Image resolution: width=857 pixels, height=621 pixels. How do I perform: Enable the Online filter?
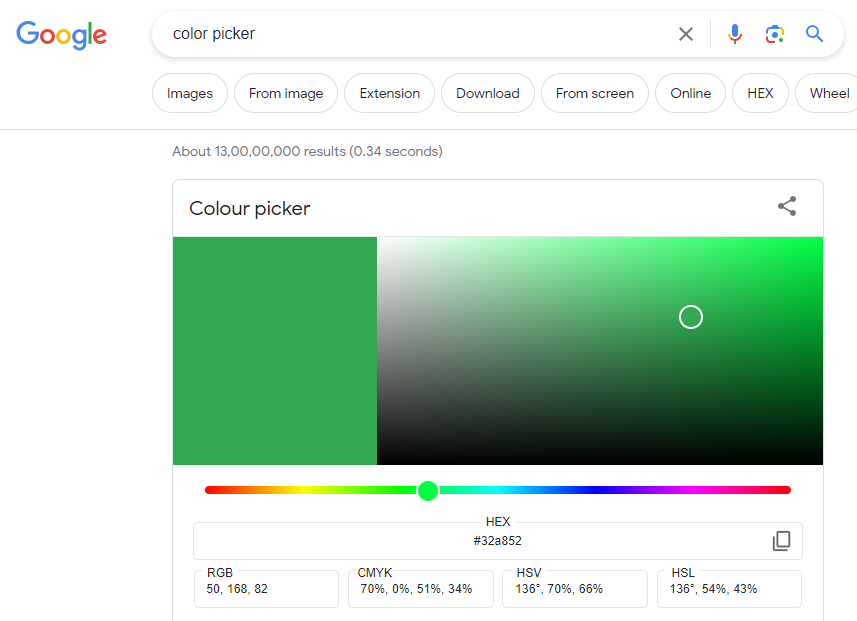point(690,93)
